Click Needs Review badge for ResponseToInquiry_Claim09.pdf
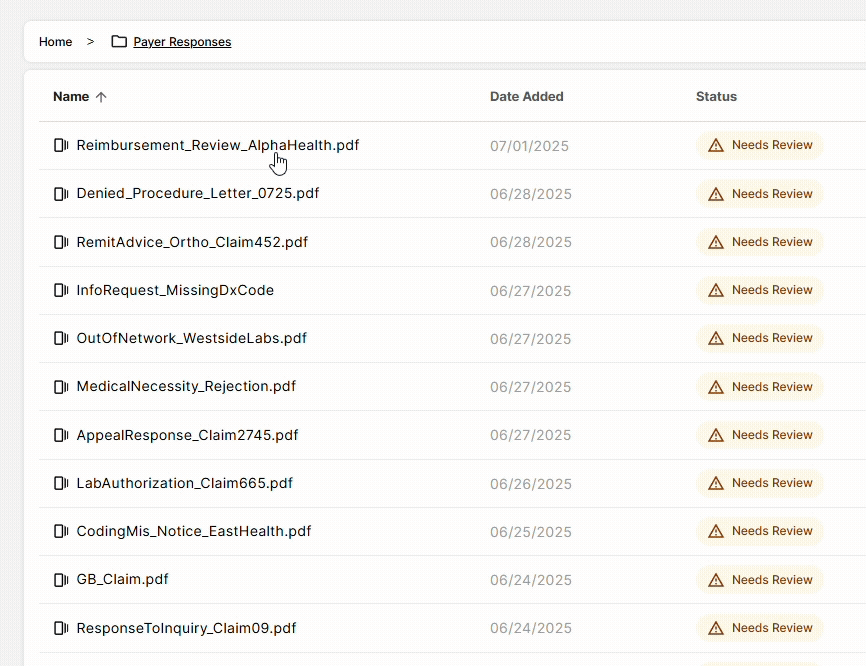This screenshot has width=866, height=666. click(760, 628)
